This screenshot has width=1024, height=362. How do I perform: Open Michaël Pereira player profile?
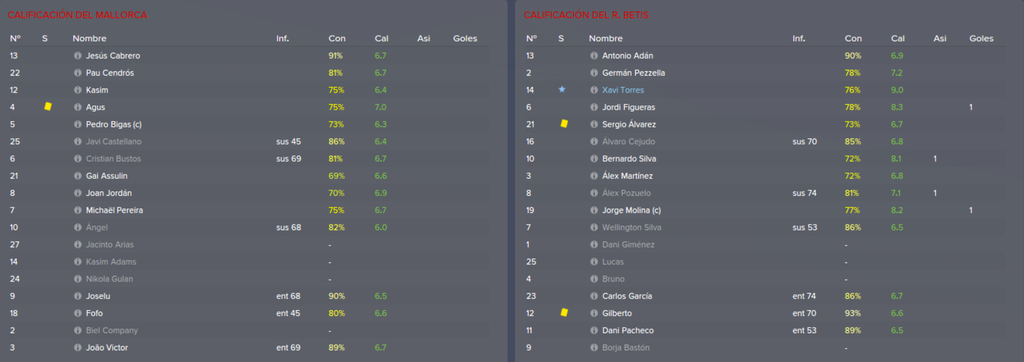[x=115, y=210]
